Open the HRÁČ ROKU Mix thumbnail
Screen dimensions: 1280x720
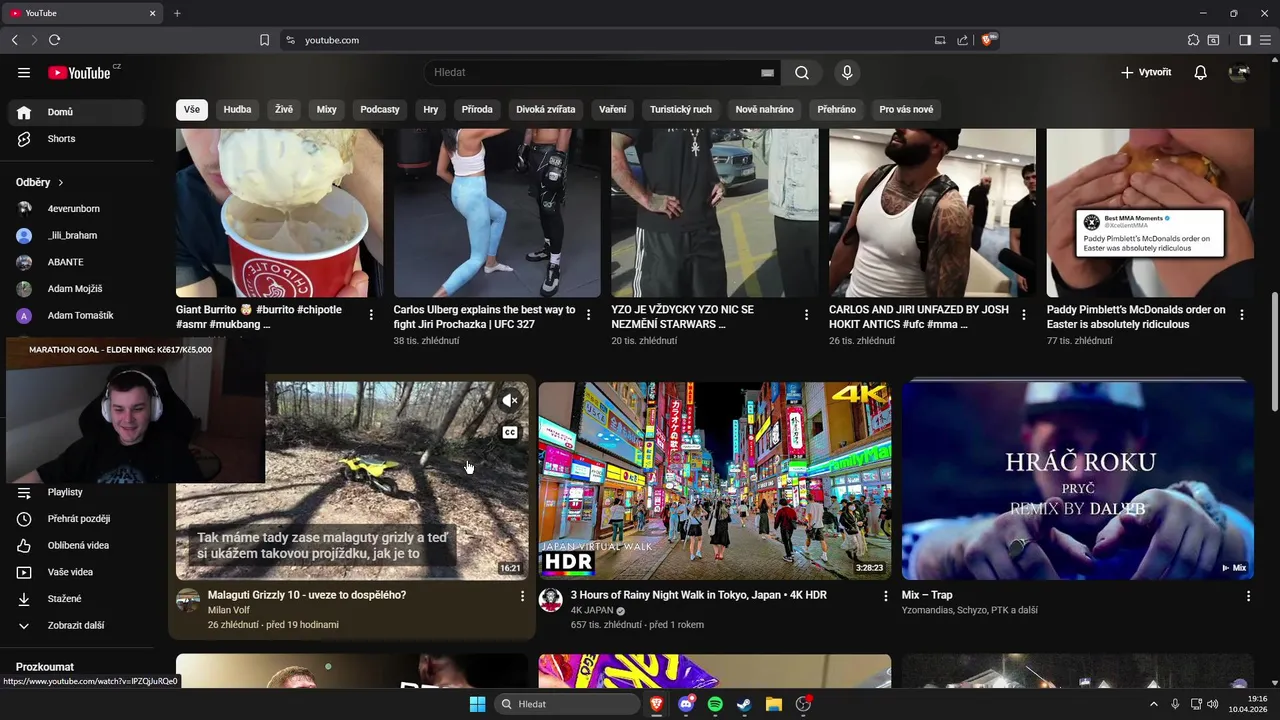(x=1078, y=480)
